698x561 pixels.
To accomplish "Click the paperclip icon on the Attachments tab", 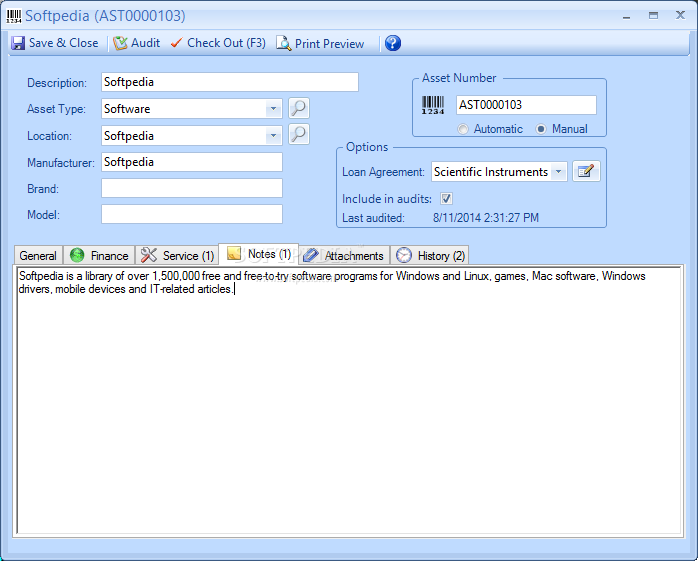I will (x=311, y=255).
